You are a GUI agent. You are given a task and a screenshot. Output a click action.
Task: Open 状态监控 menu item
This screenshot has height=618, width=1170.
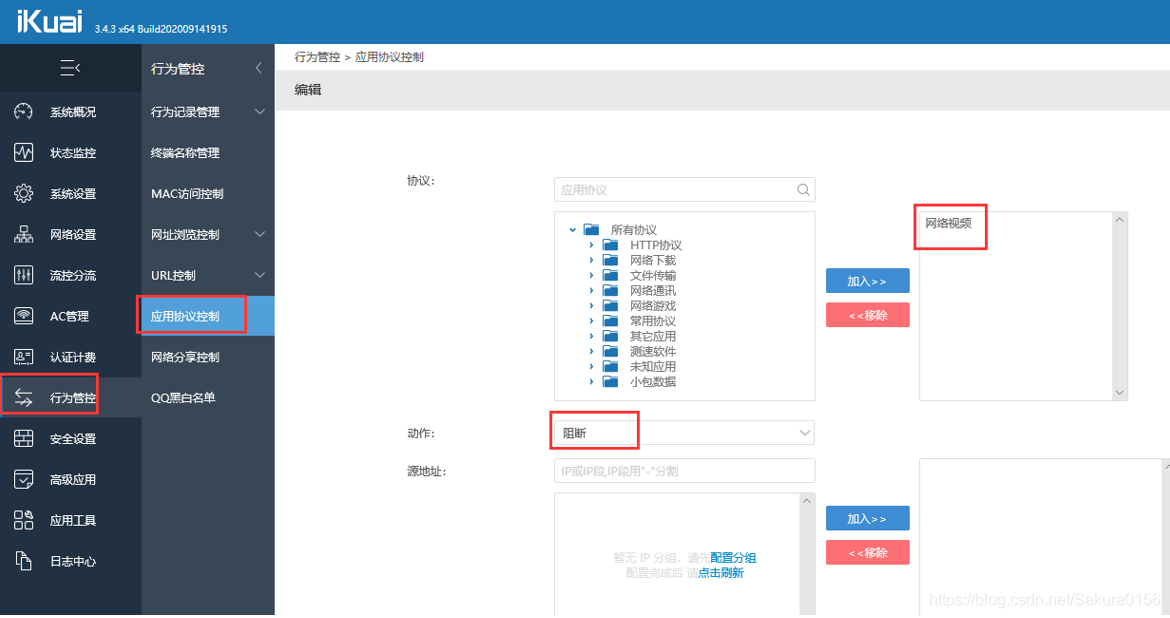point(71,153)
